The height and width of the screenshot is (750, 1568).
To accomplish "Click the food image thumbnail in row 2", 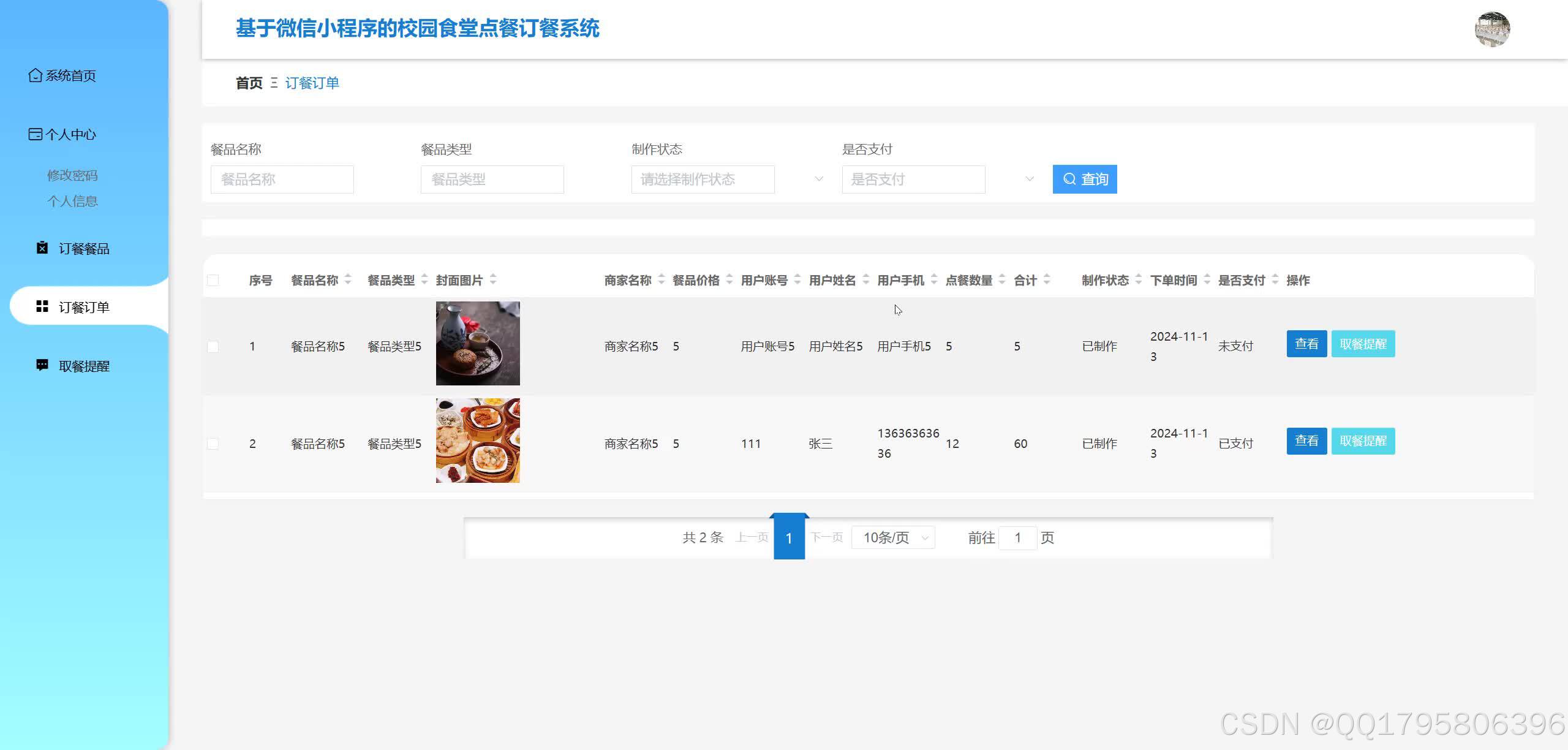I will coord(477,440).
